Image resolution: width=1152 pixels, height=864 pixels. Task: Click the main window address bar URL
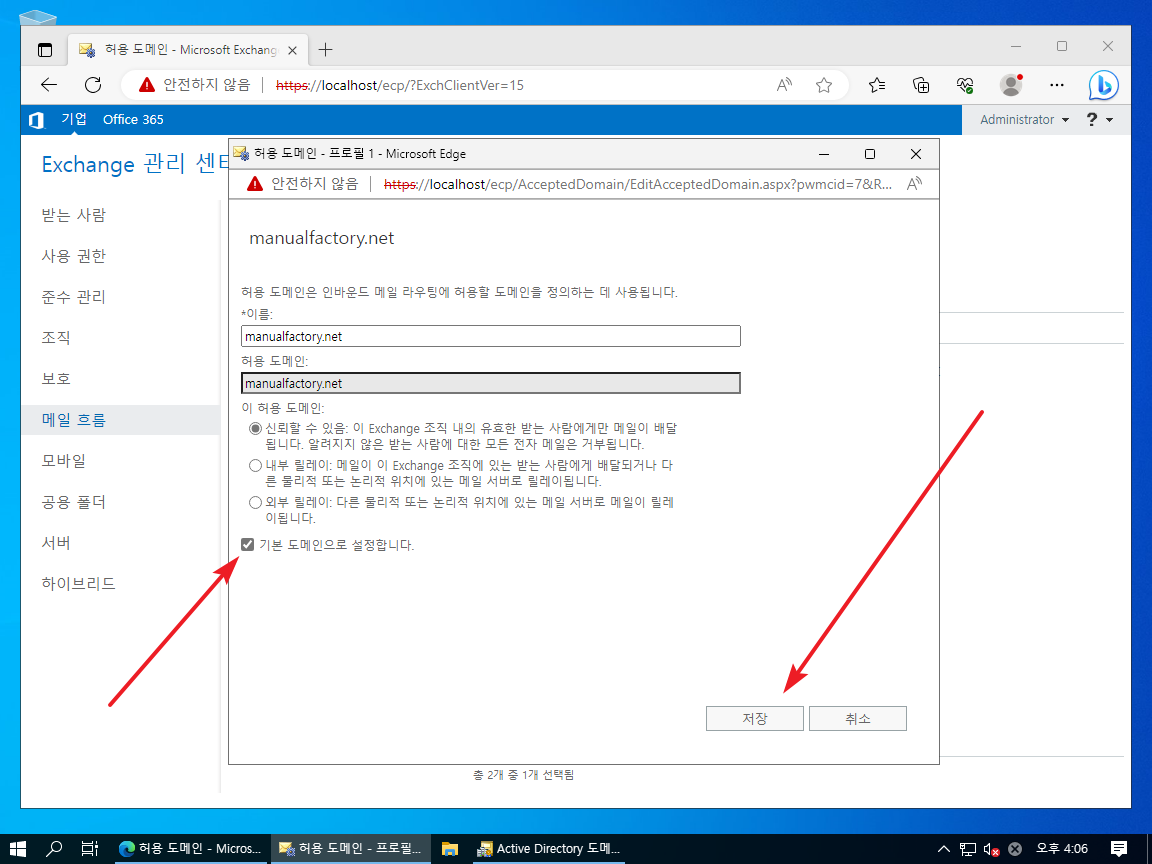[x=400, y=85]
